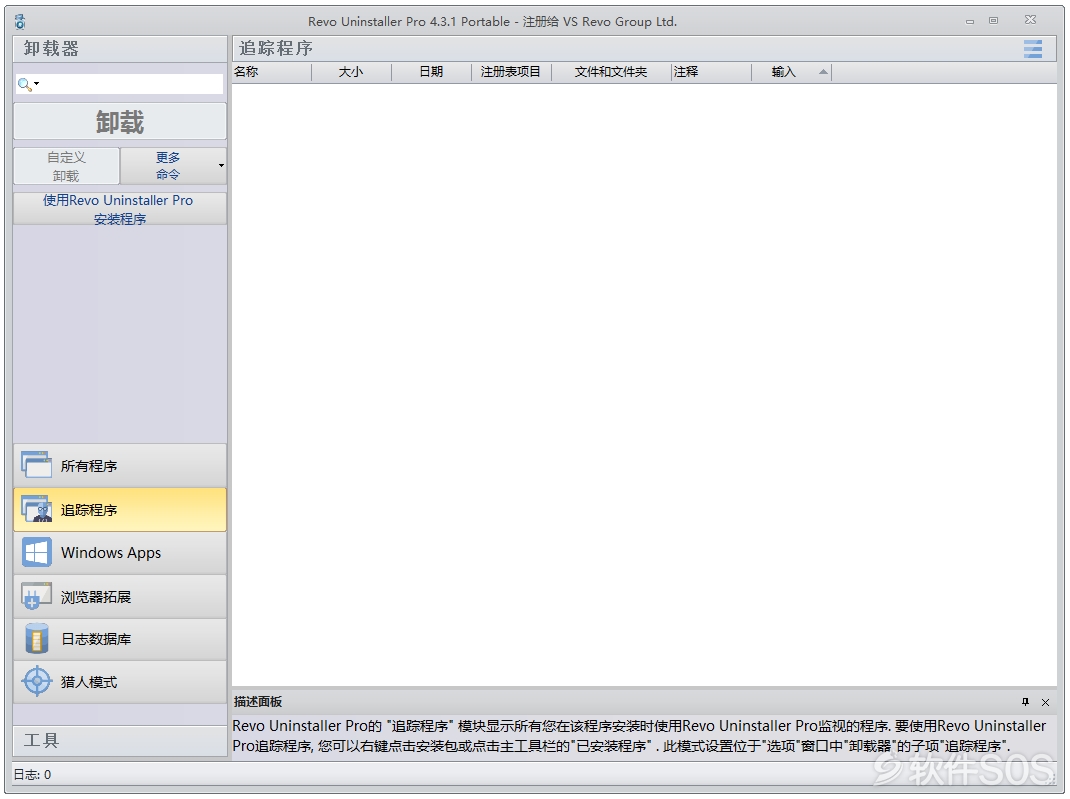1070x799 pixels.
Task: Click the 卸载器 section header
Action: coord(120,49)
